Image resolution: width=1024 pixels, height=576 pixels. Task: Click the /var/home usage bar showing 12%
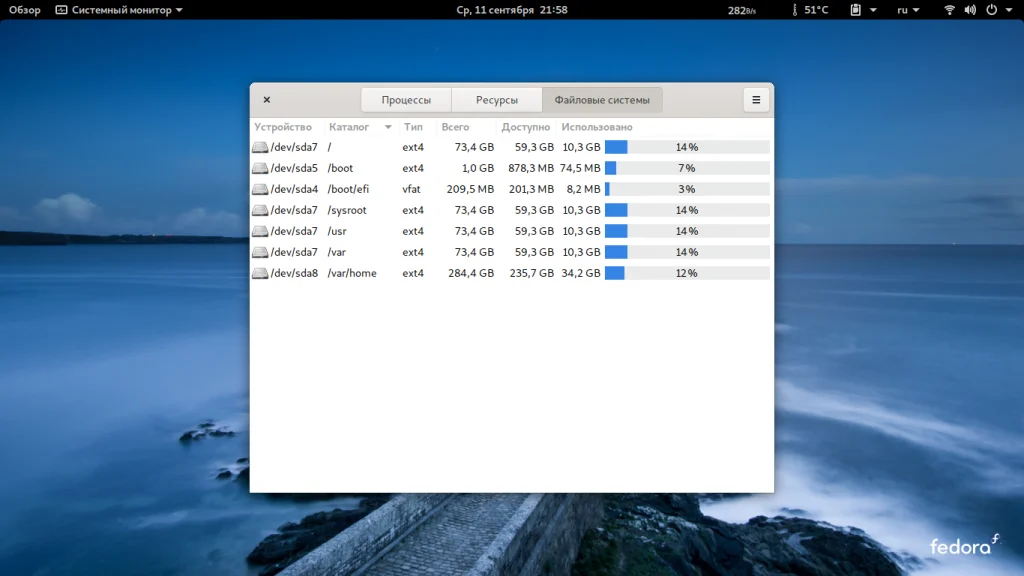(x=686, y=273)
